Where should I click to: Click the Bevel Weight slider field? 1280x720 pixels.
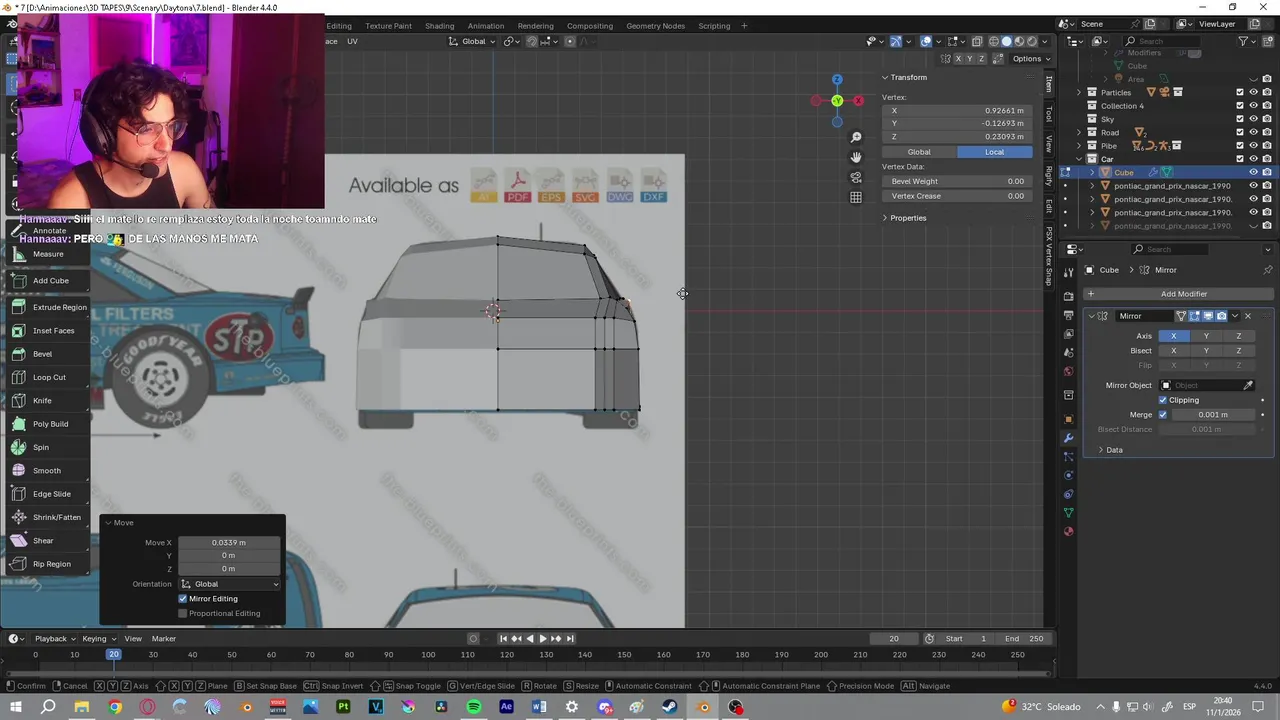pos(956,181)
